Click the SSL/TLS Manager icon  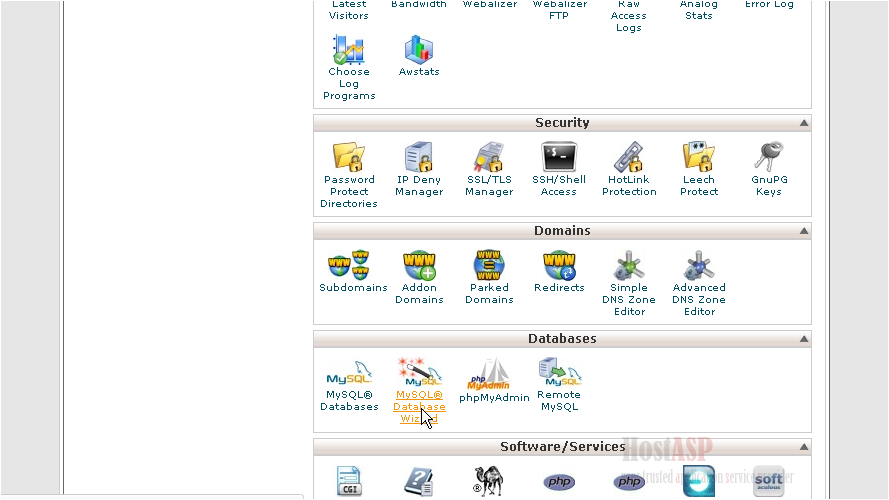point(489,158)
